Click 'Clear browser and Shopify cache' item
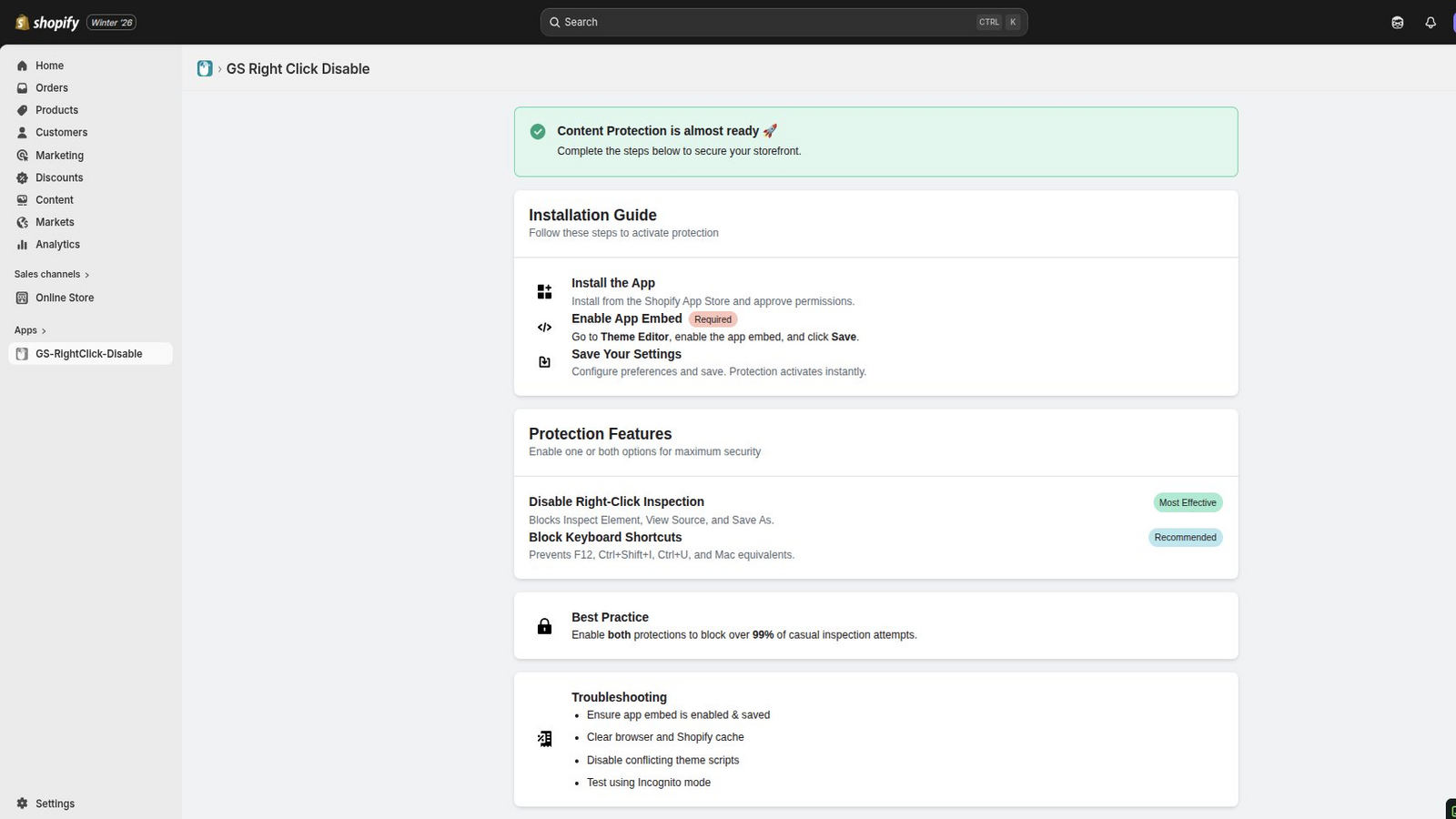Viewport: 1456px width, 819px height. coord(665,737)
